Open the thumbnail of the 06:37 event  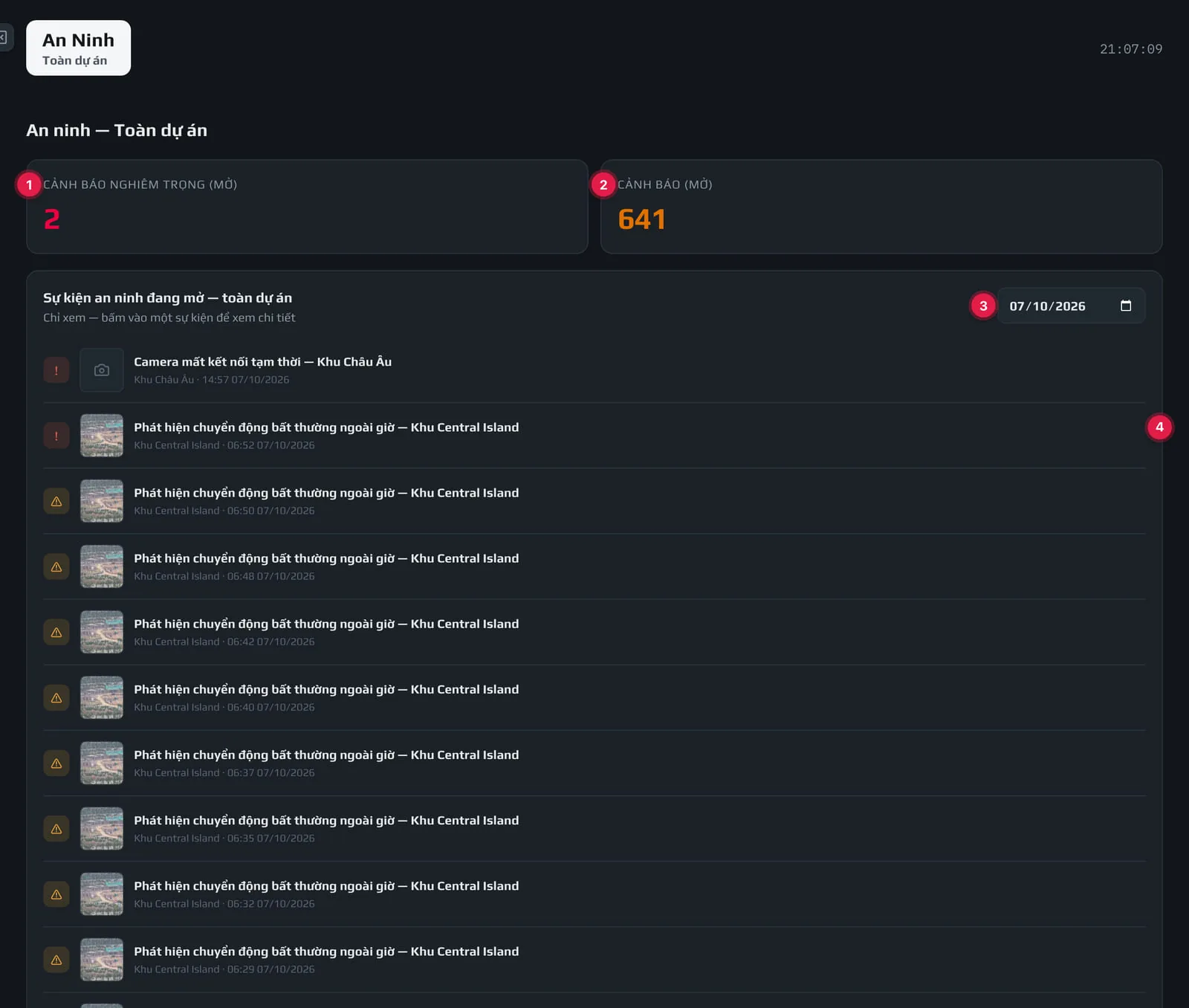coord(102,763)
